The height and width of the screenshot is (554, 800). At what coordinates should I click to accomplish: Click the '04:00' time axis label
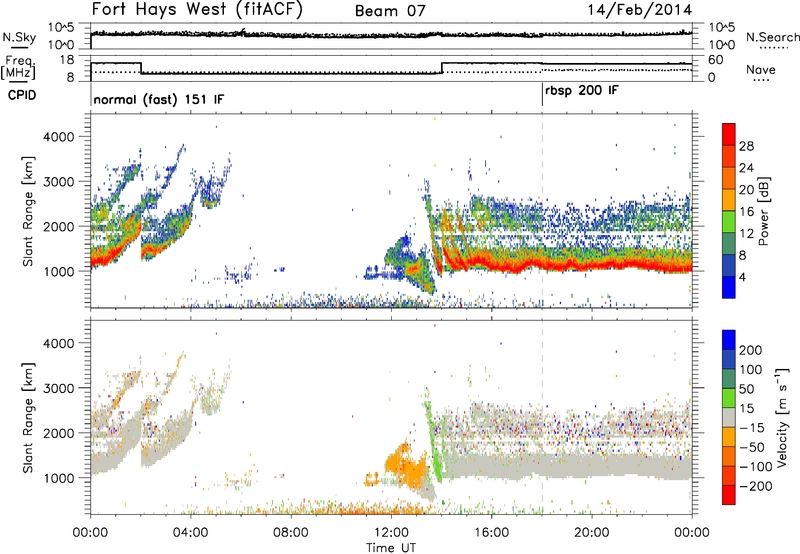click(x=190, y=533)
